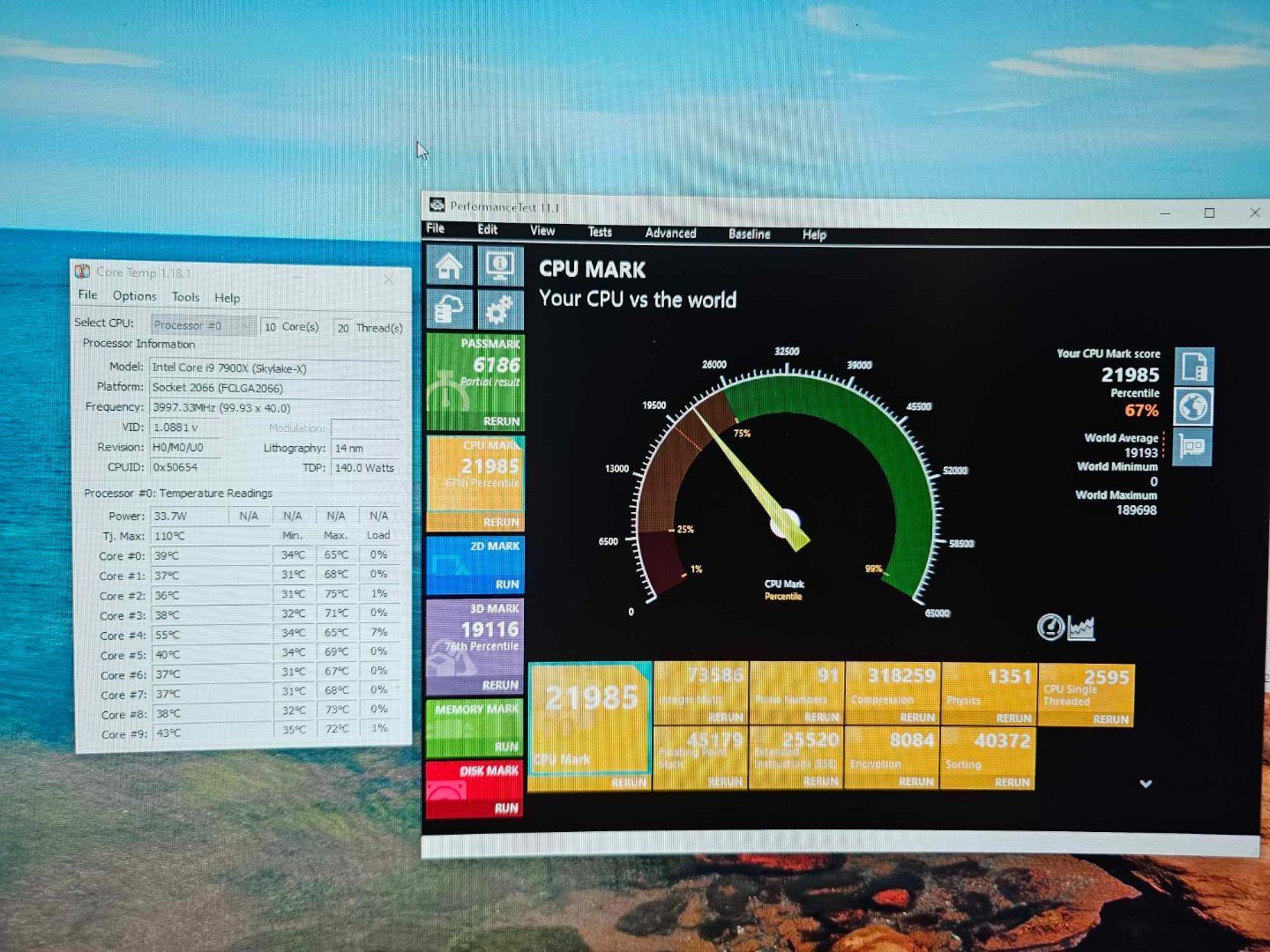This screenshot has width=1270, height=952.
Task: Open the Help menu in Core Temp
Action: (x=227, y=298)
